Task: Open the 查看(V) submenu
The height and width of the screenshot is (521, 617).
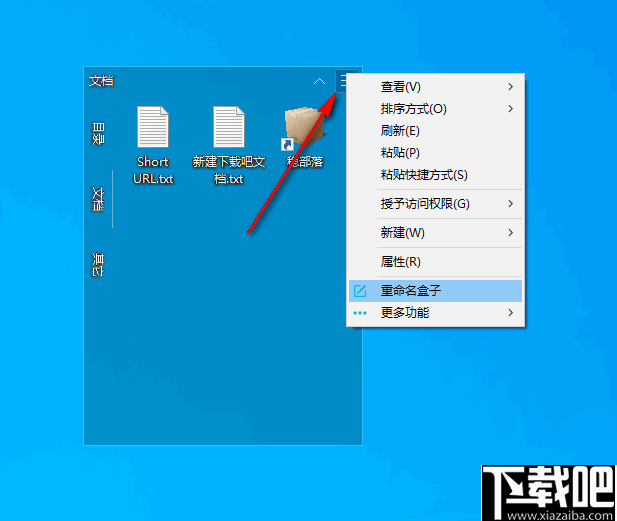Action: (x=435, y=87)
